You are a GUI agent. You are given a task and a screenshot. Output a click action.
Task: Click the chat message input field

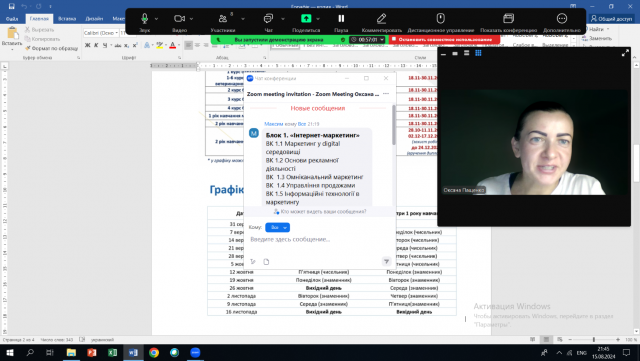tap(320, 240)
